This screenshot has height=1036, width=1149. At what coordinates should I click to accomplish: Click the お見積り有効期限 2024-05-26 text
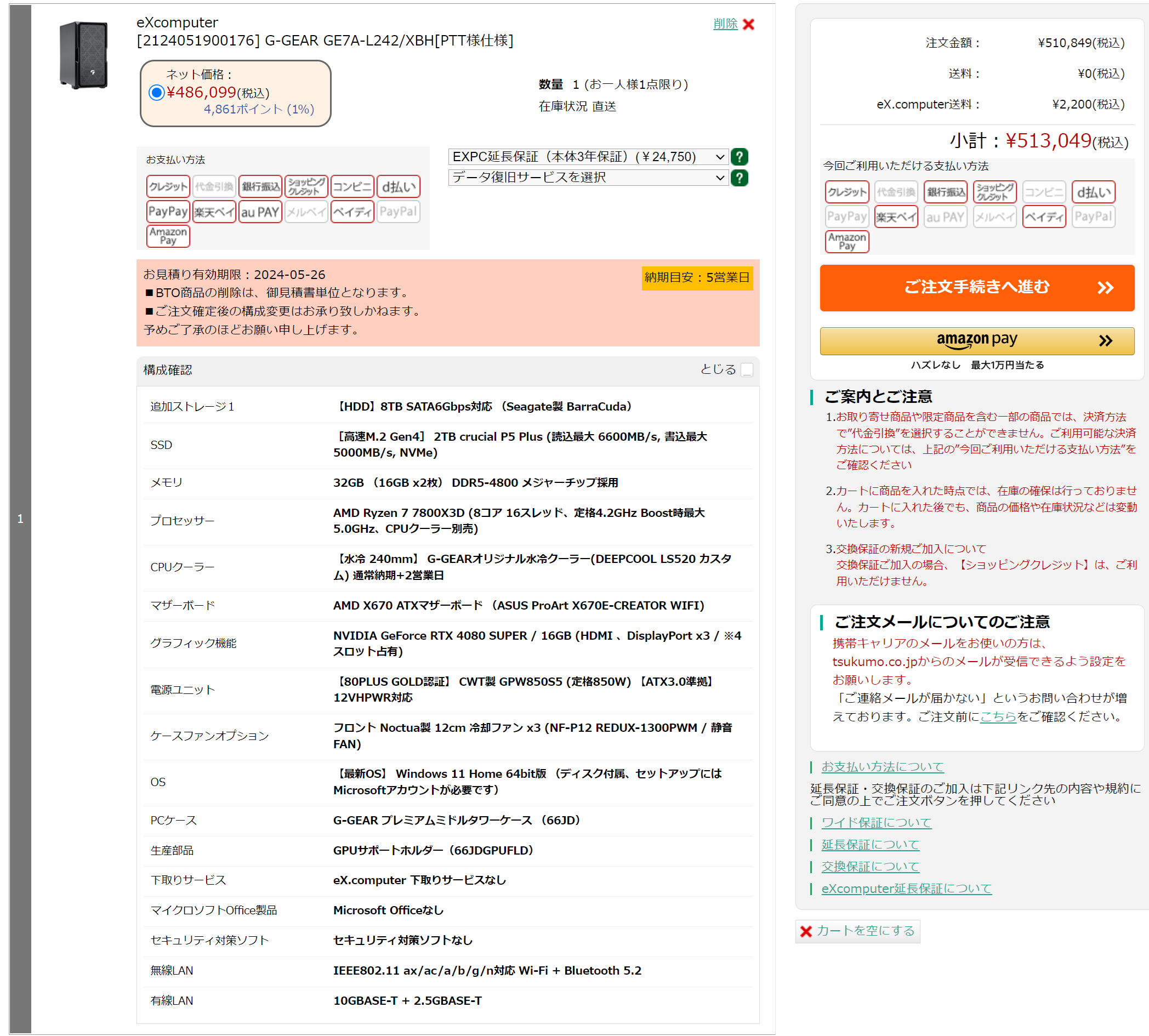[x=234, y=275]
